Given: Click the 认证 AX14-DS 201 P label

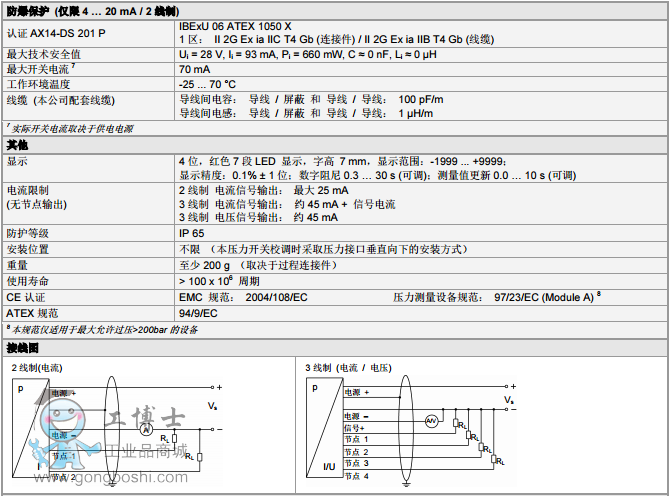Looking at the screenshot, I should click(x=56, y=33).
